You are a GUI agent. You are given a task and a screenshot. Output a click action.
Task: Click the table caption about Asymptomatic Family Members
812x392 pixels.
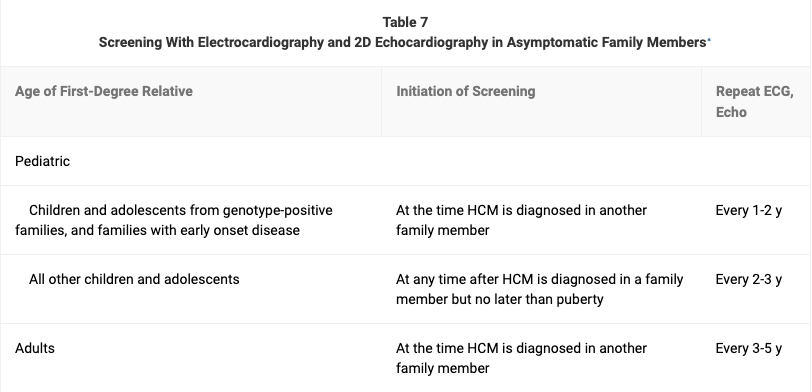pos(402,42)
